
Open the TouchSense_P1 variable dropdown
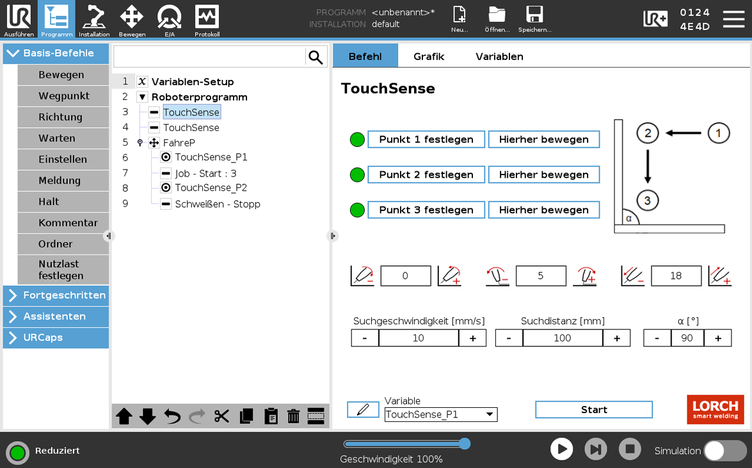[441, 414]
